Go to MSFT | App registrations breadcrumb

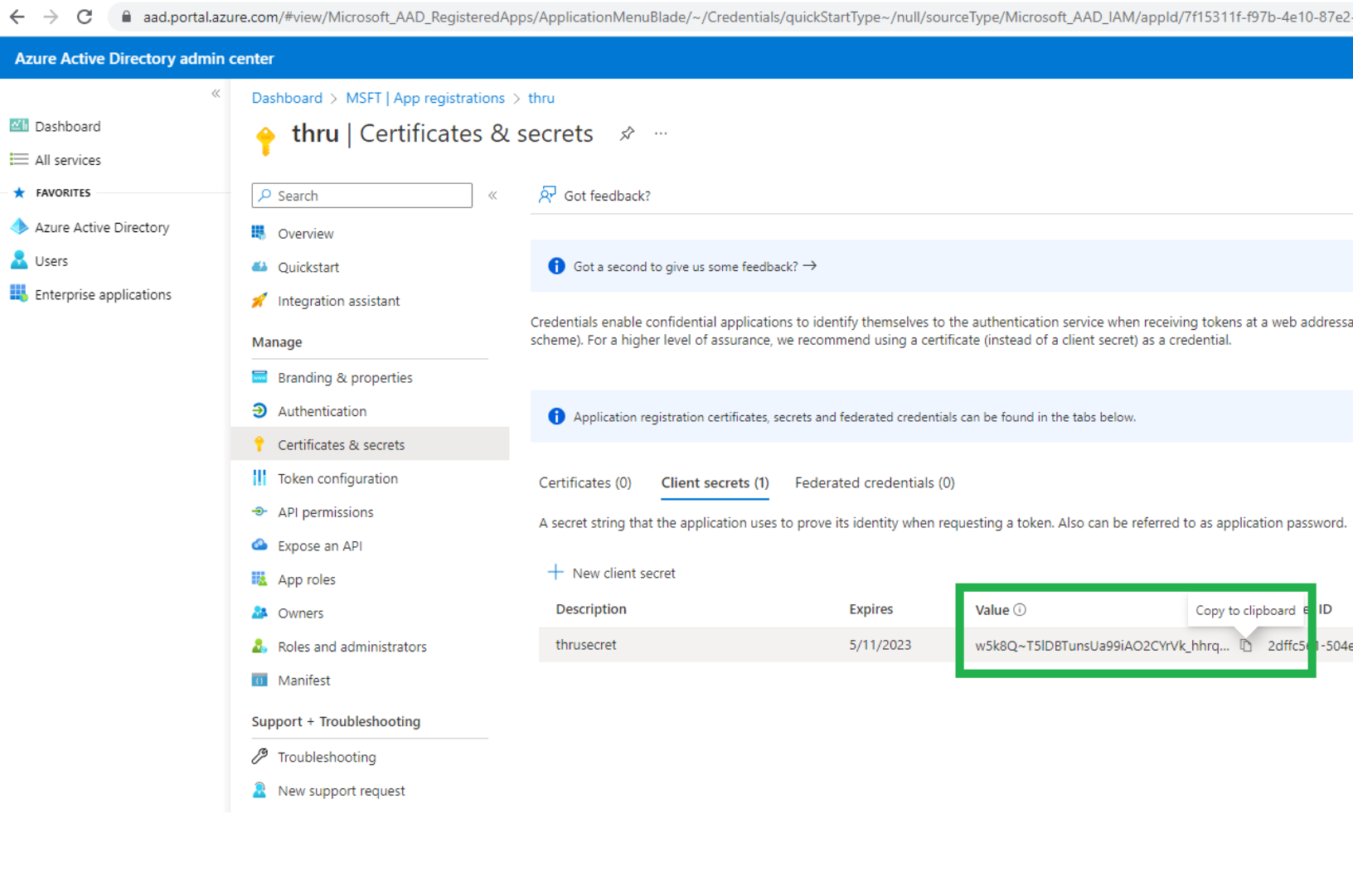(x=424, y=98)
